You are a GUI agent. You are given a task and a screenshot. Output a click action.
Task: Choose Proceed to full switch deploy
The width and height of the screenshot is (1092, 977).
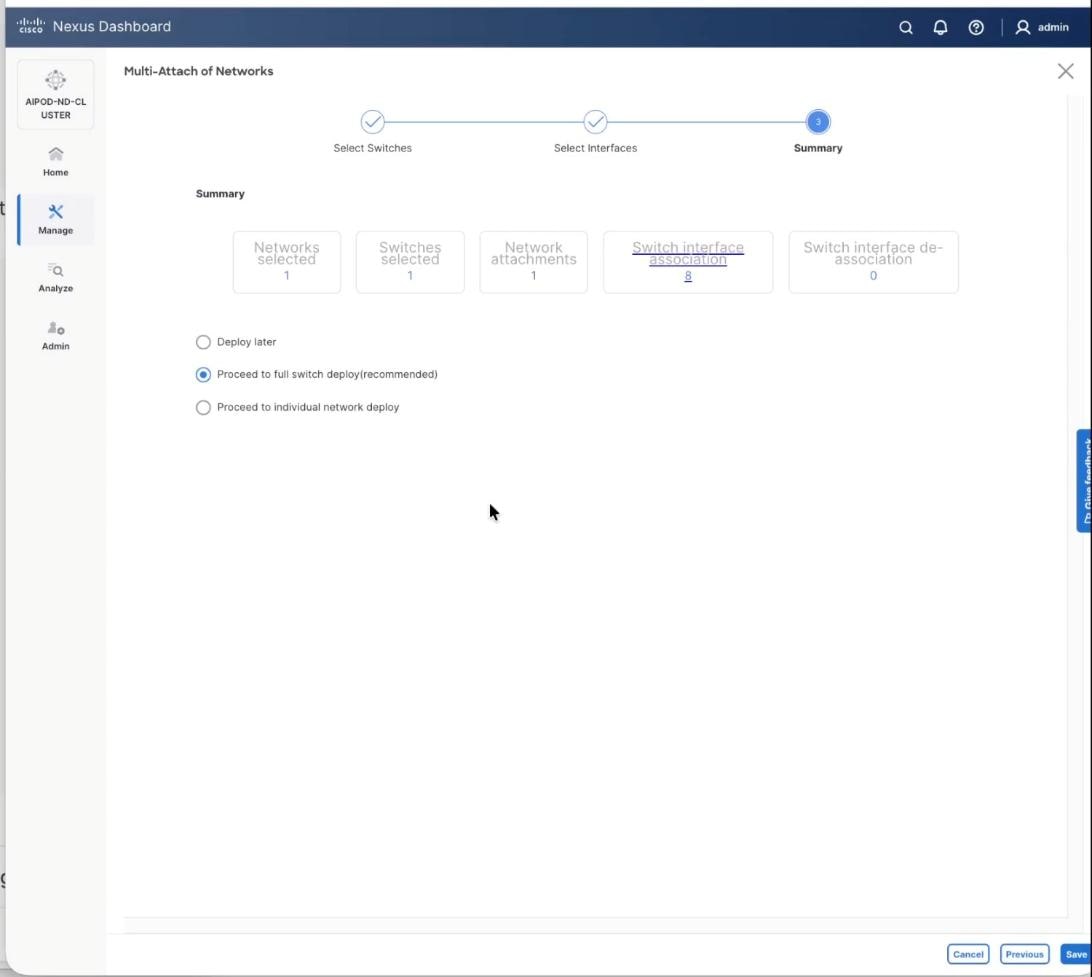pyautogui.click(x=203, y=374)
